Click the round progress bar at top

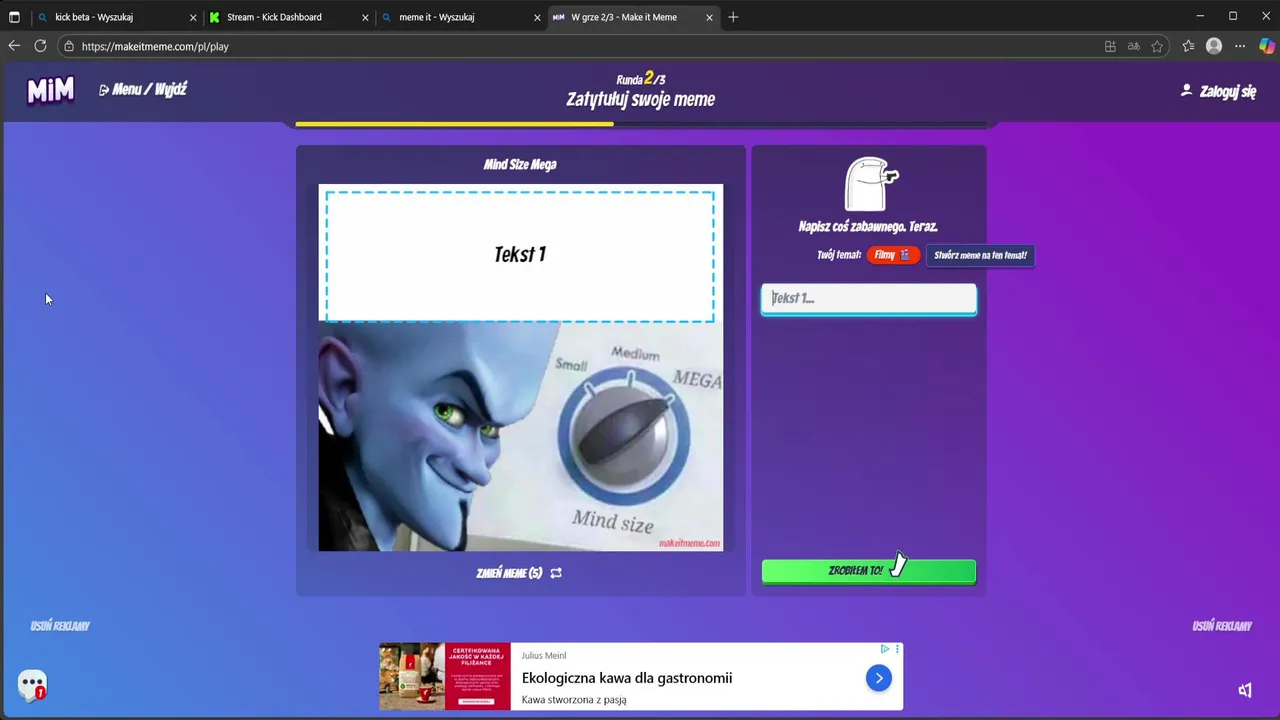[640, 124]
